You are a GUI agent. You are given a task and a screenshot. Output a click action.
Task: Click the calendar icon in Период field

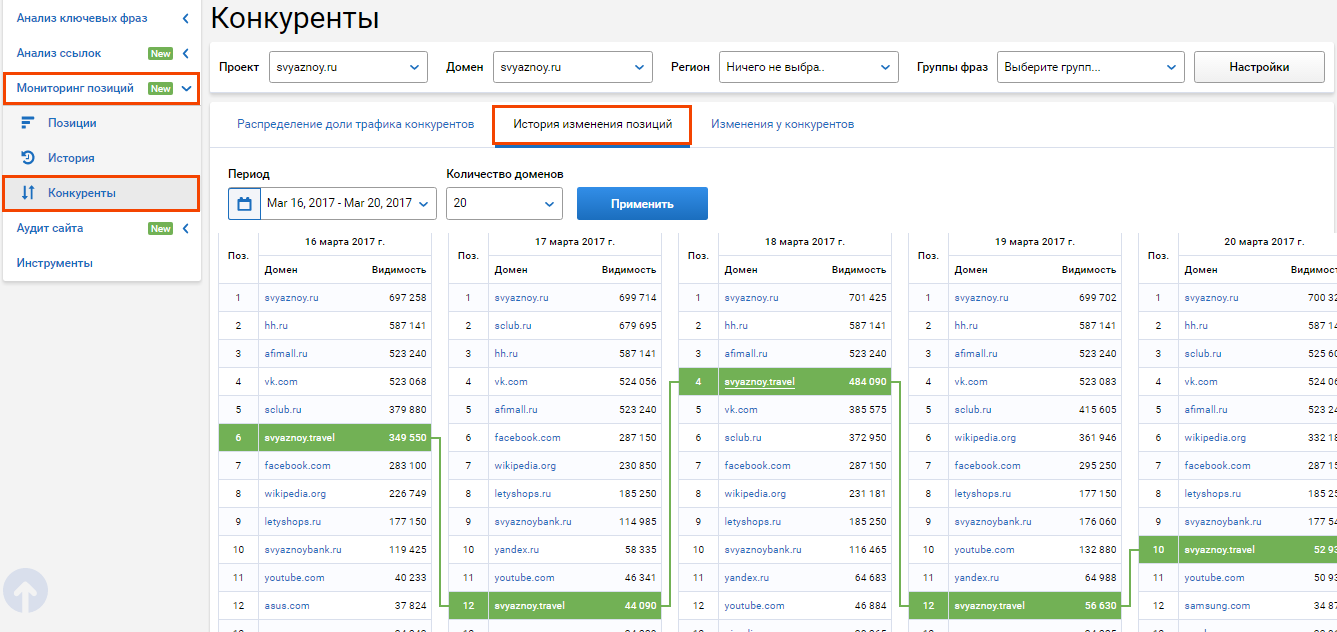point(244,203)
